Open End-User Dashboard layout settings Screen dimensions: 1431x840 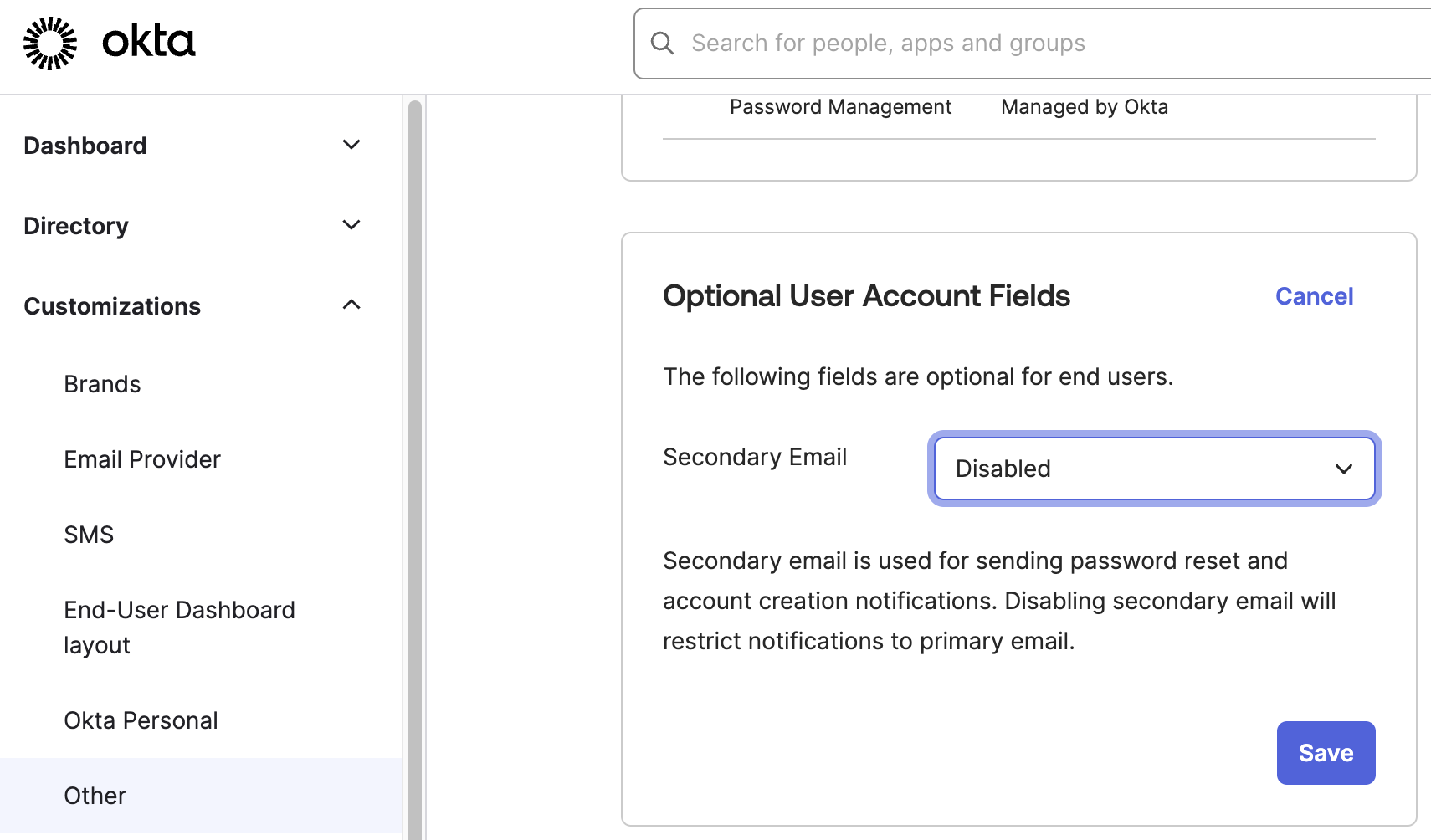[x=179, y=627]
